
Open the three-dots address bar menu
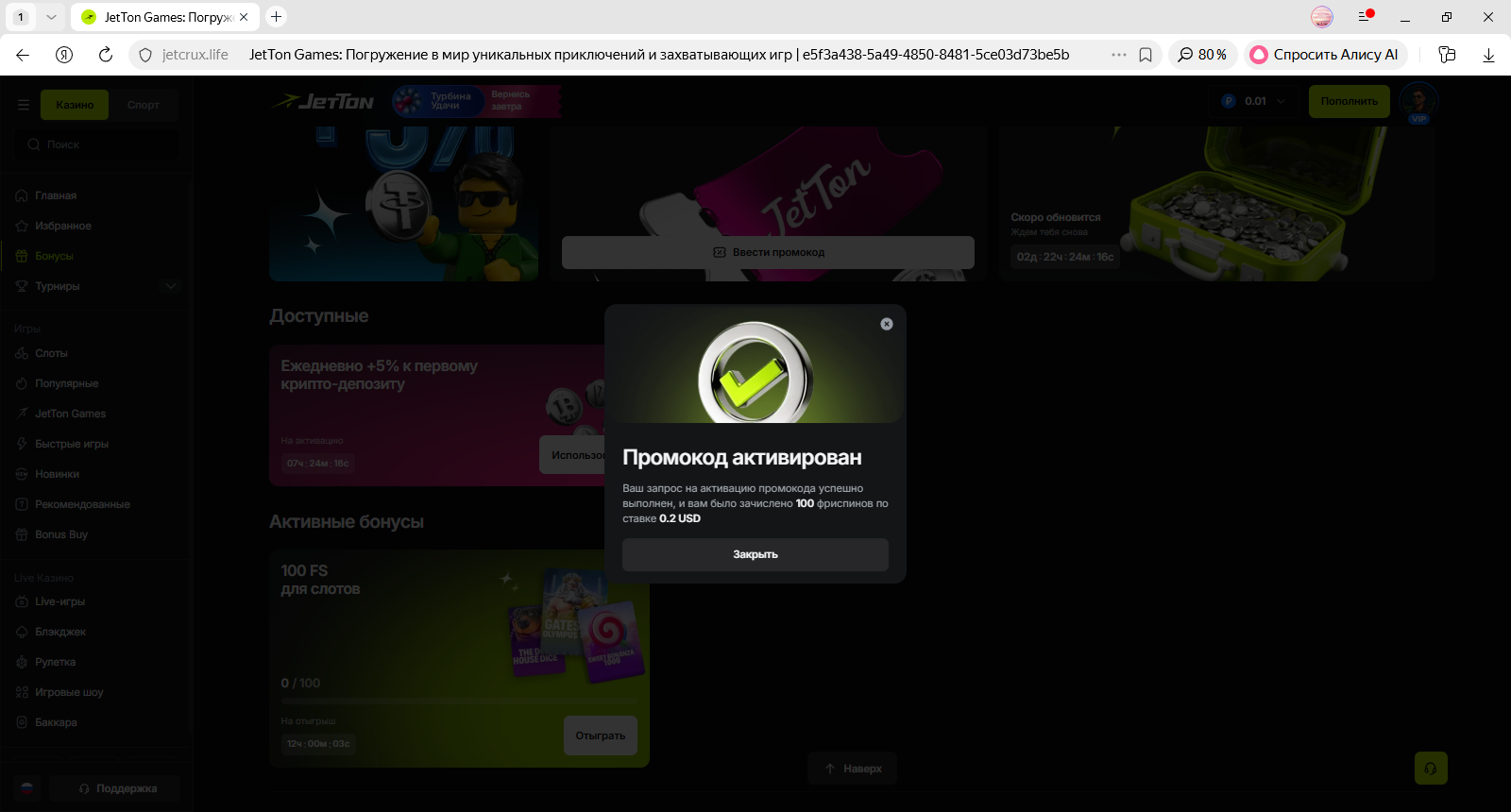[1119, 55]
